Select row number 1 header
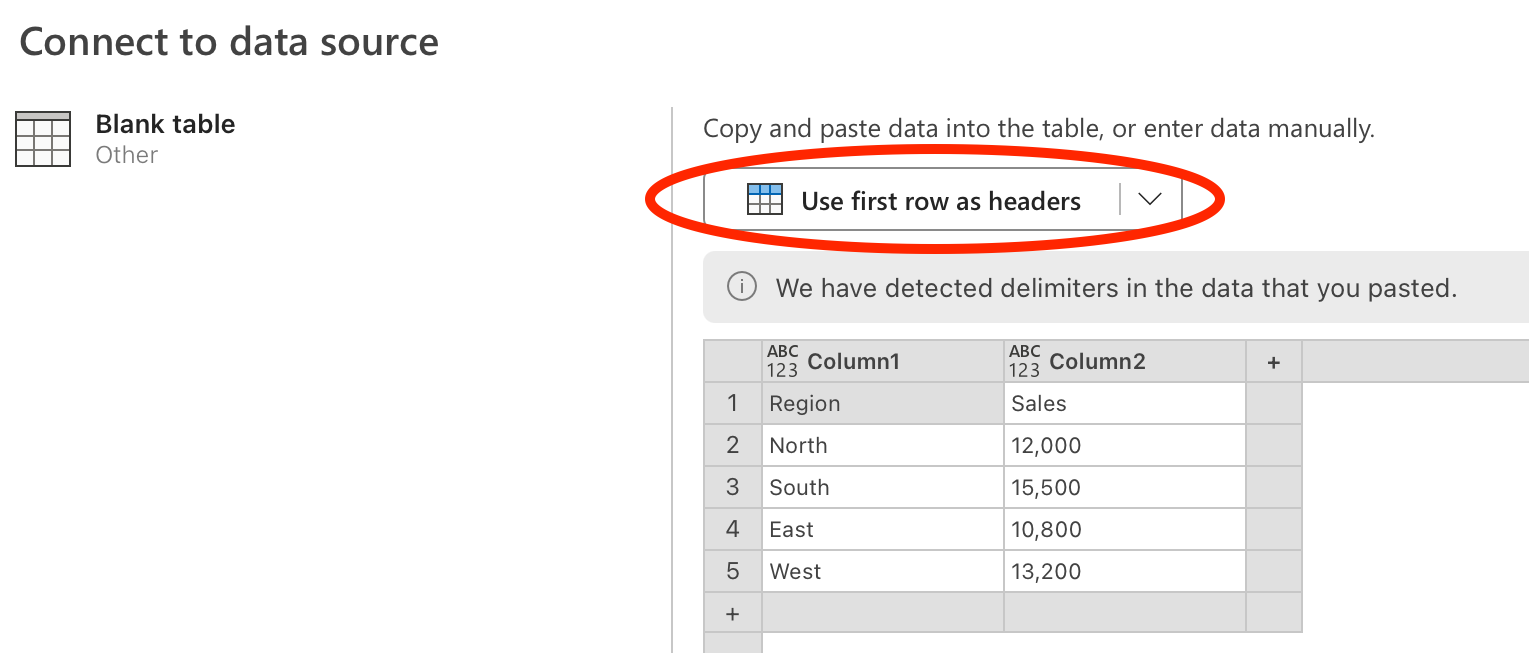 pyautogui.click(x=732, y=403)
